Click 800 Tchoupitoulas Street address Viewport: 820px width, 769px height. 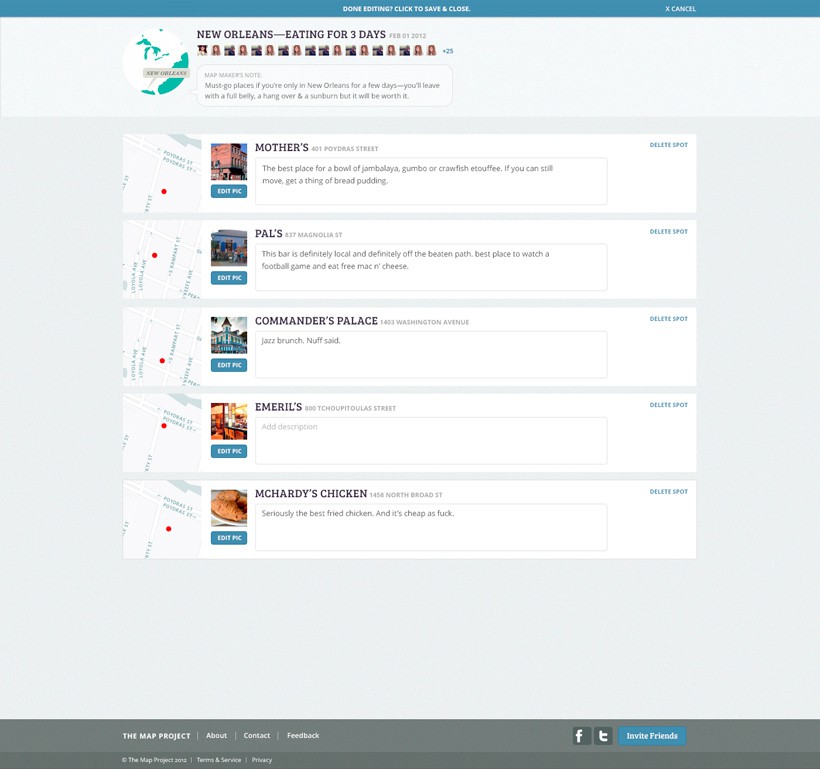click(x=350, y=409)
